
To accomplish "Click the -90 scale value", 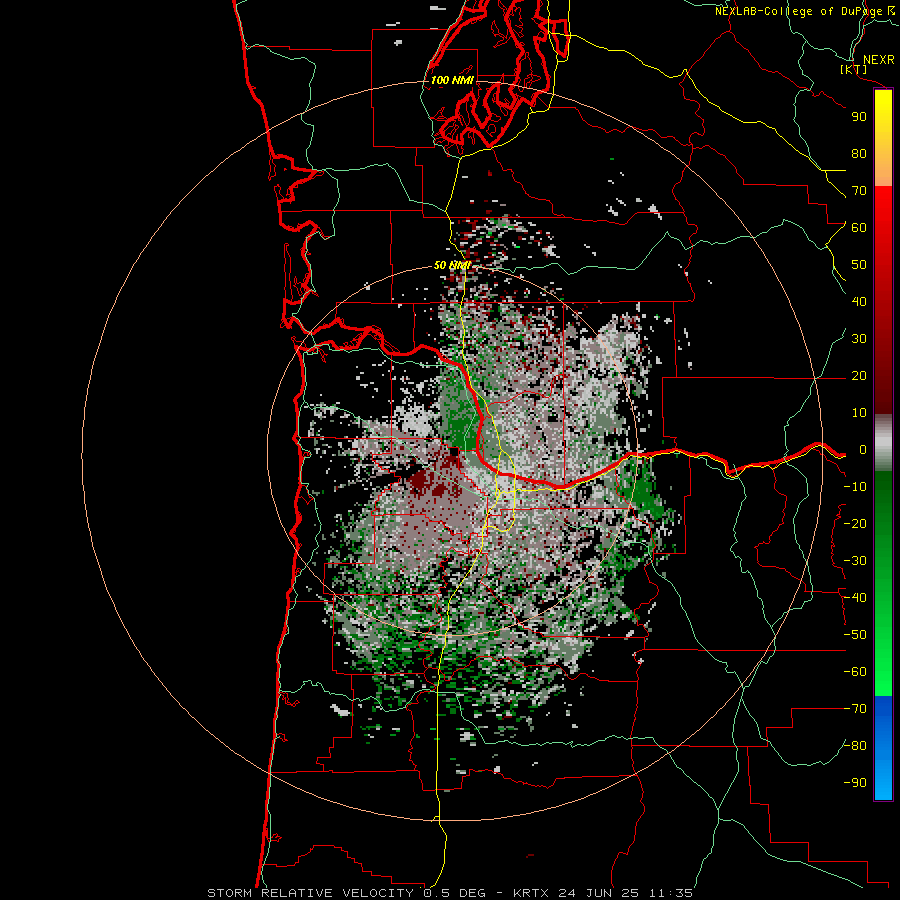I will pos(855,783).
